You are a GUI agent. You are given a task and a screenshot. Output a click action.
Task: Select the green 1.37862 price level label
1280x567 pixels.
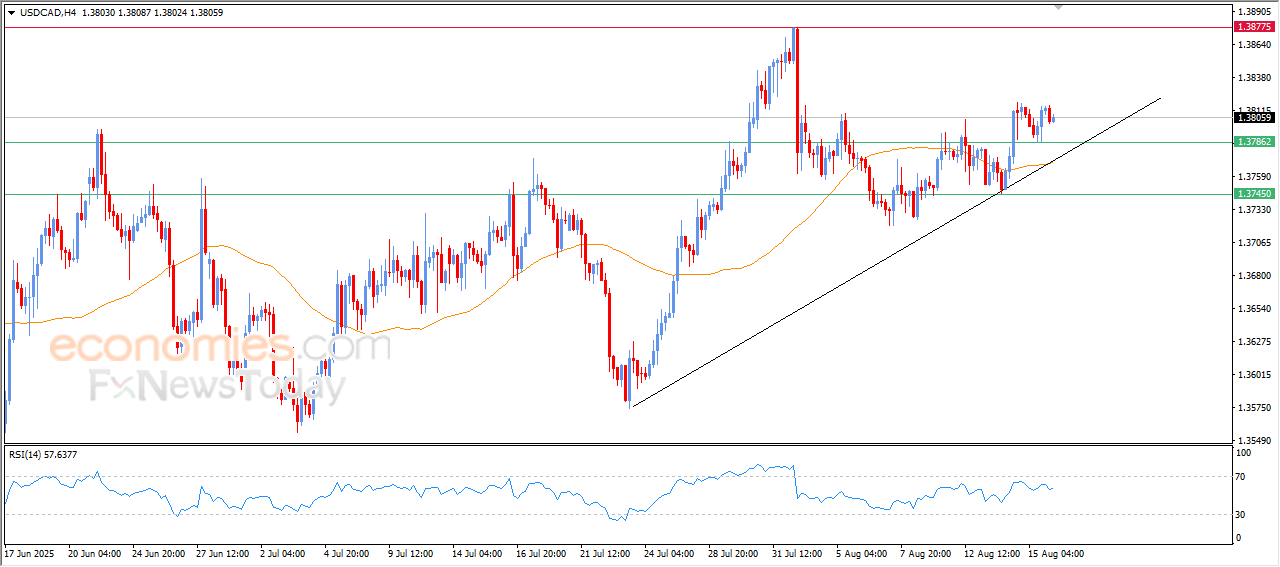[x=1254, y=142]
